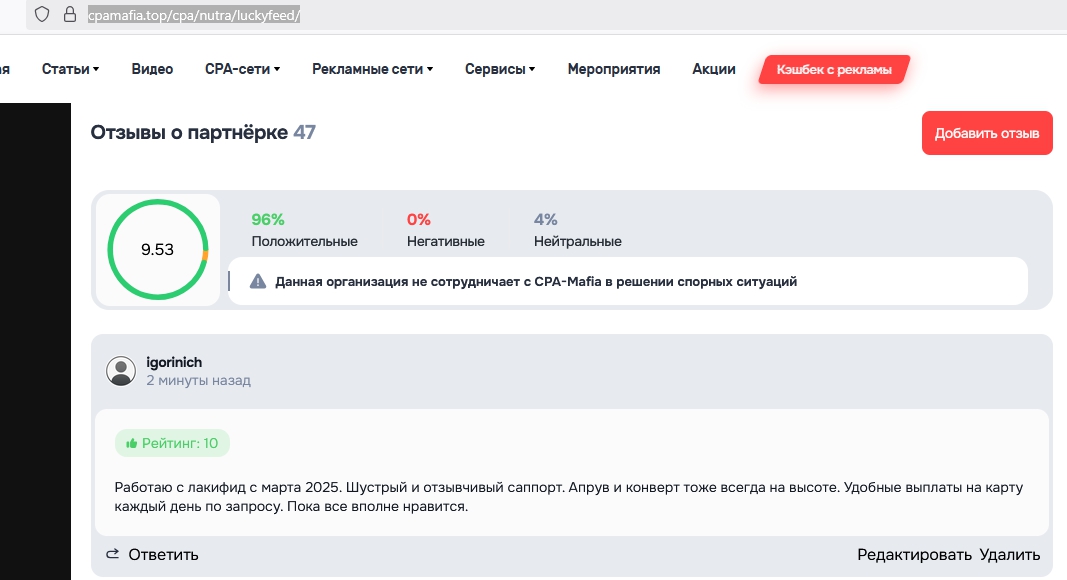Click Редактировать to edit the review
The width and height of the screenshot is (1067, 580).
click(x=914, y=555)
